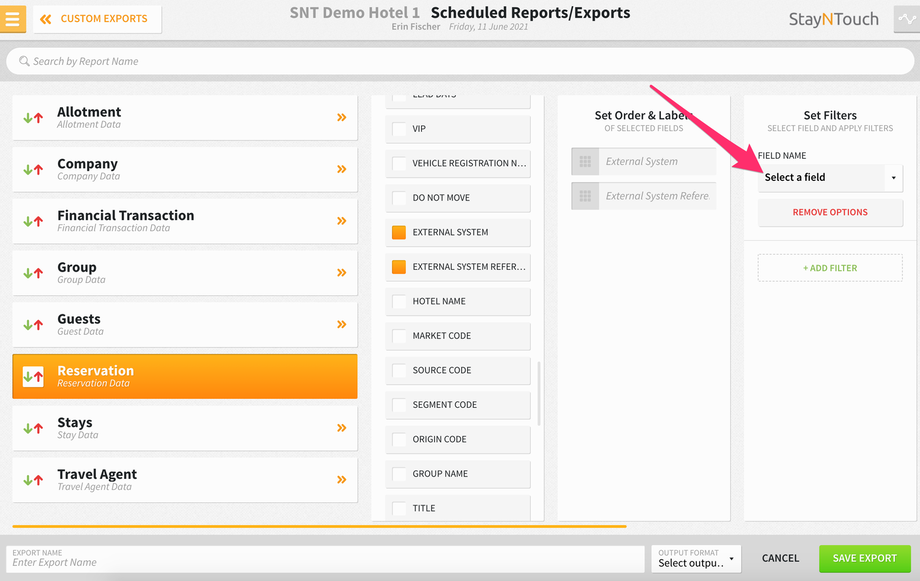This screenshot has height=581, width=920.
Task: Expand Financial Transaction double chevron
Action: [341, 221]
